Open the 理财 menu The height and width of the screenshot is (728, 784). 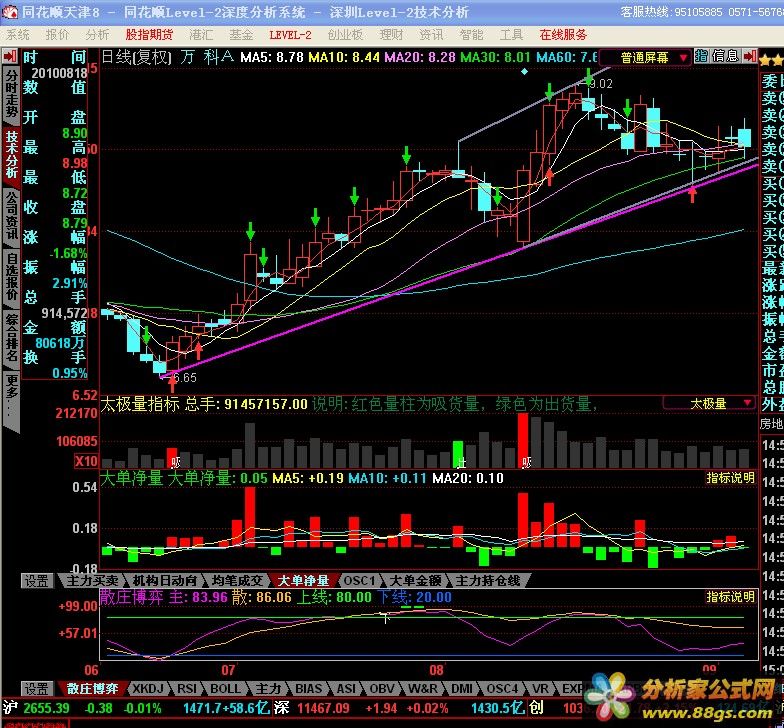(391, 34)
